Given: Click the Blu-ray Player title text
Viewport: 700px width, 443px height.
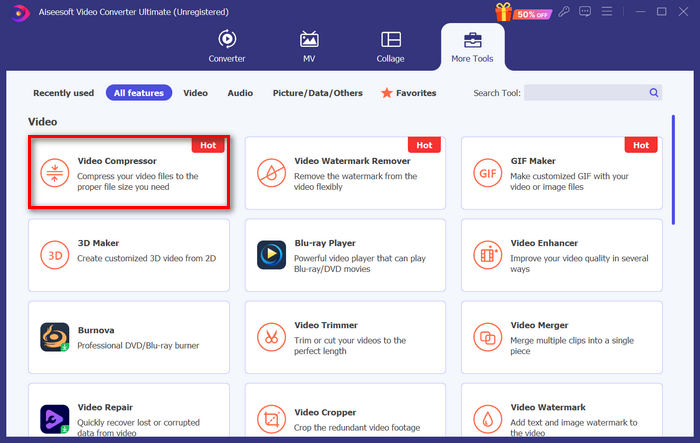Looking at the screenshot, I should [x=325, y=243].
